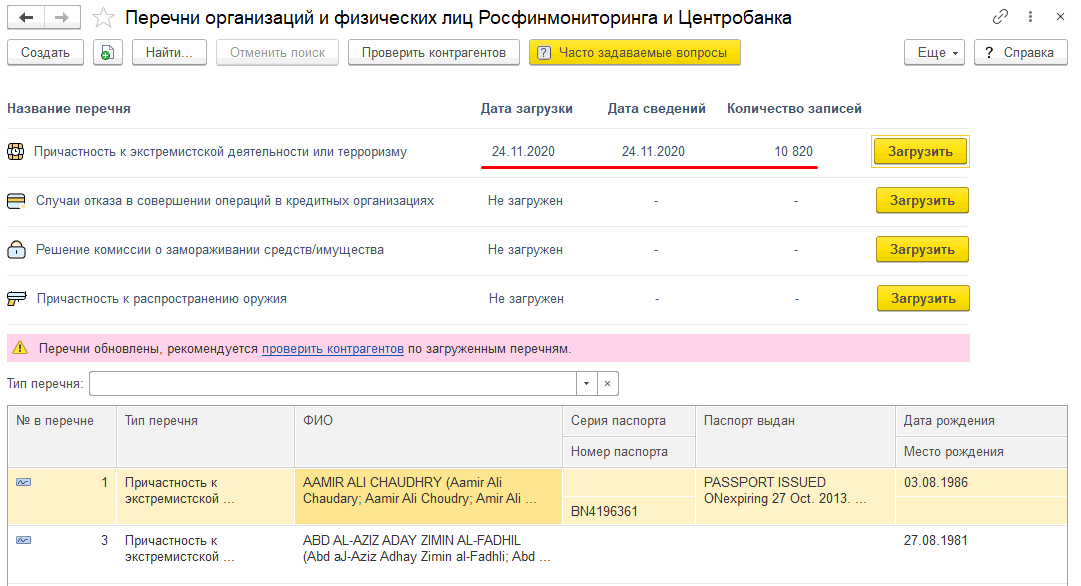Open the Справка help button
1081x586 pixels.
click(x=1020, y=52)
